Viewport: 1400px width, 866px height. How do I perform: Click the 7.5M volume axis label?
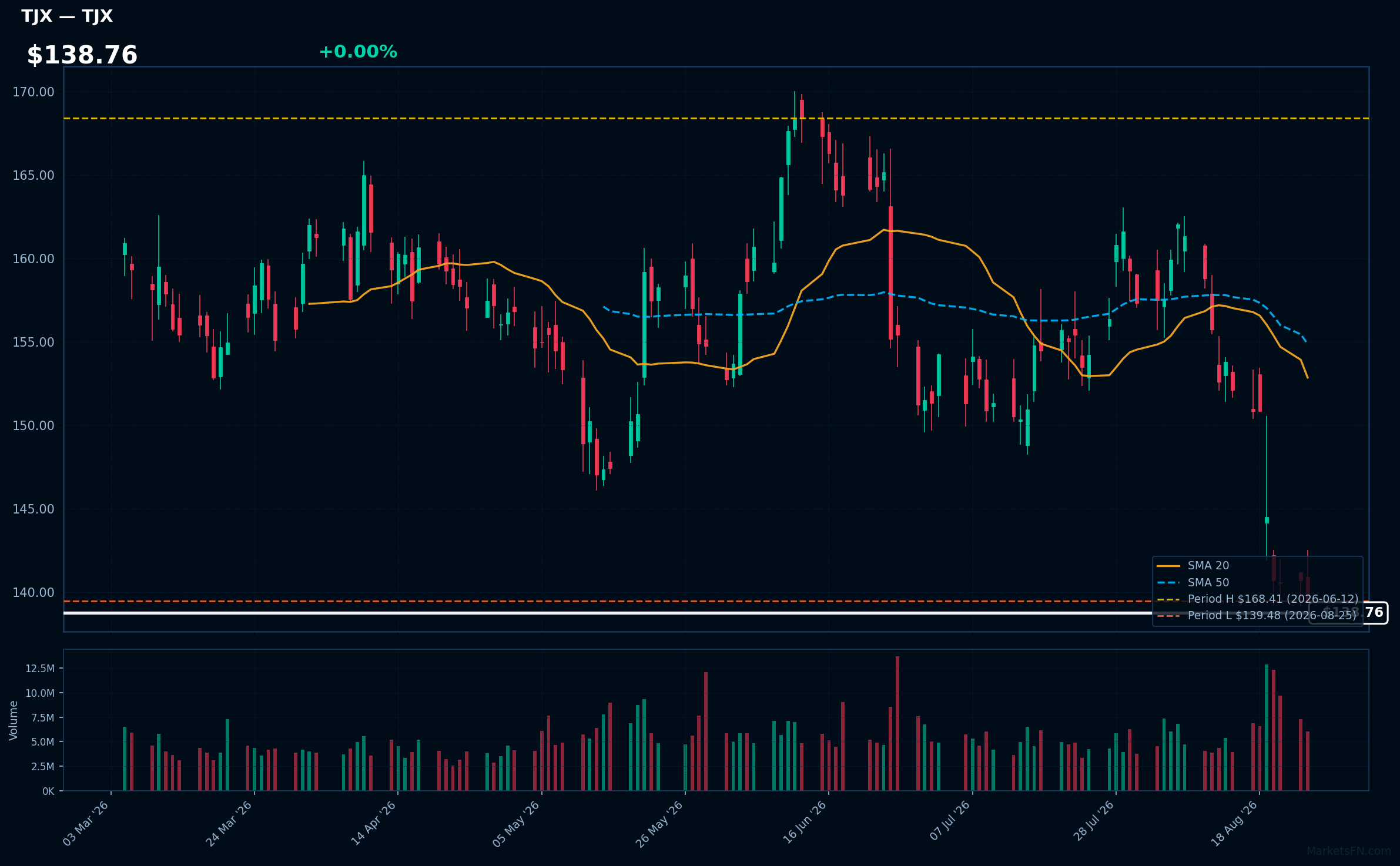tap(43, 717)
